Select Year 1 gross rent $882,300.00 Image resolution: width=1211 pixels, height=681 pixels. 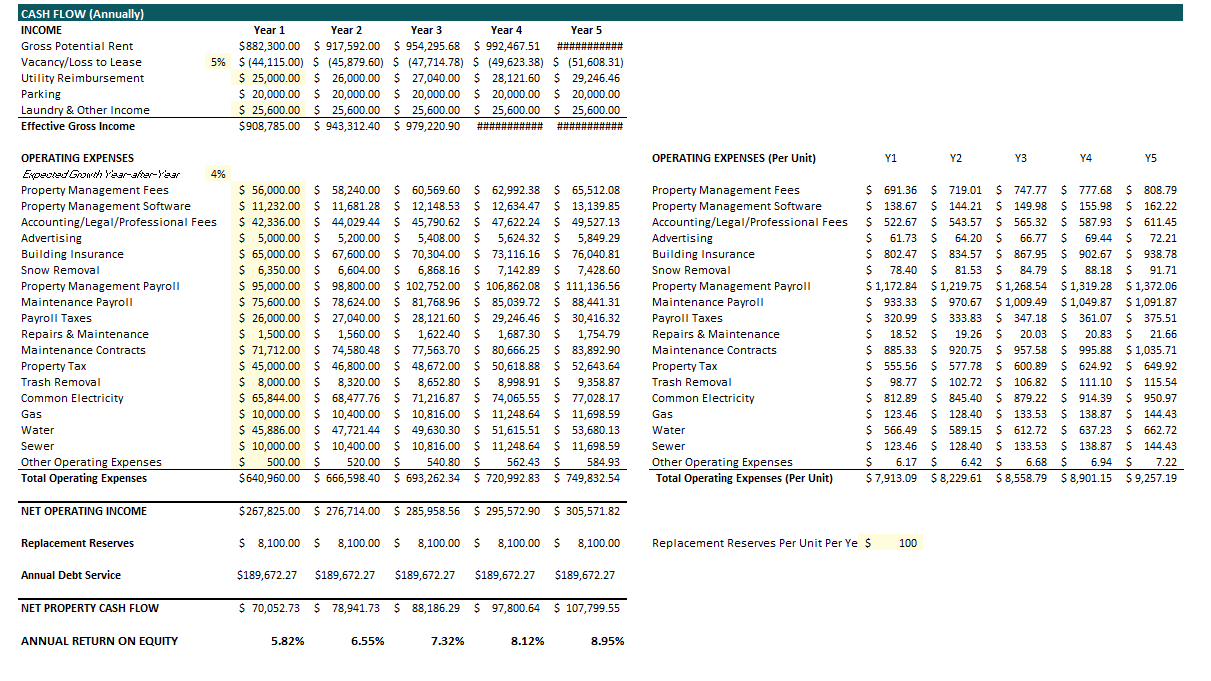(270, 46)
